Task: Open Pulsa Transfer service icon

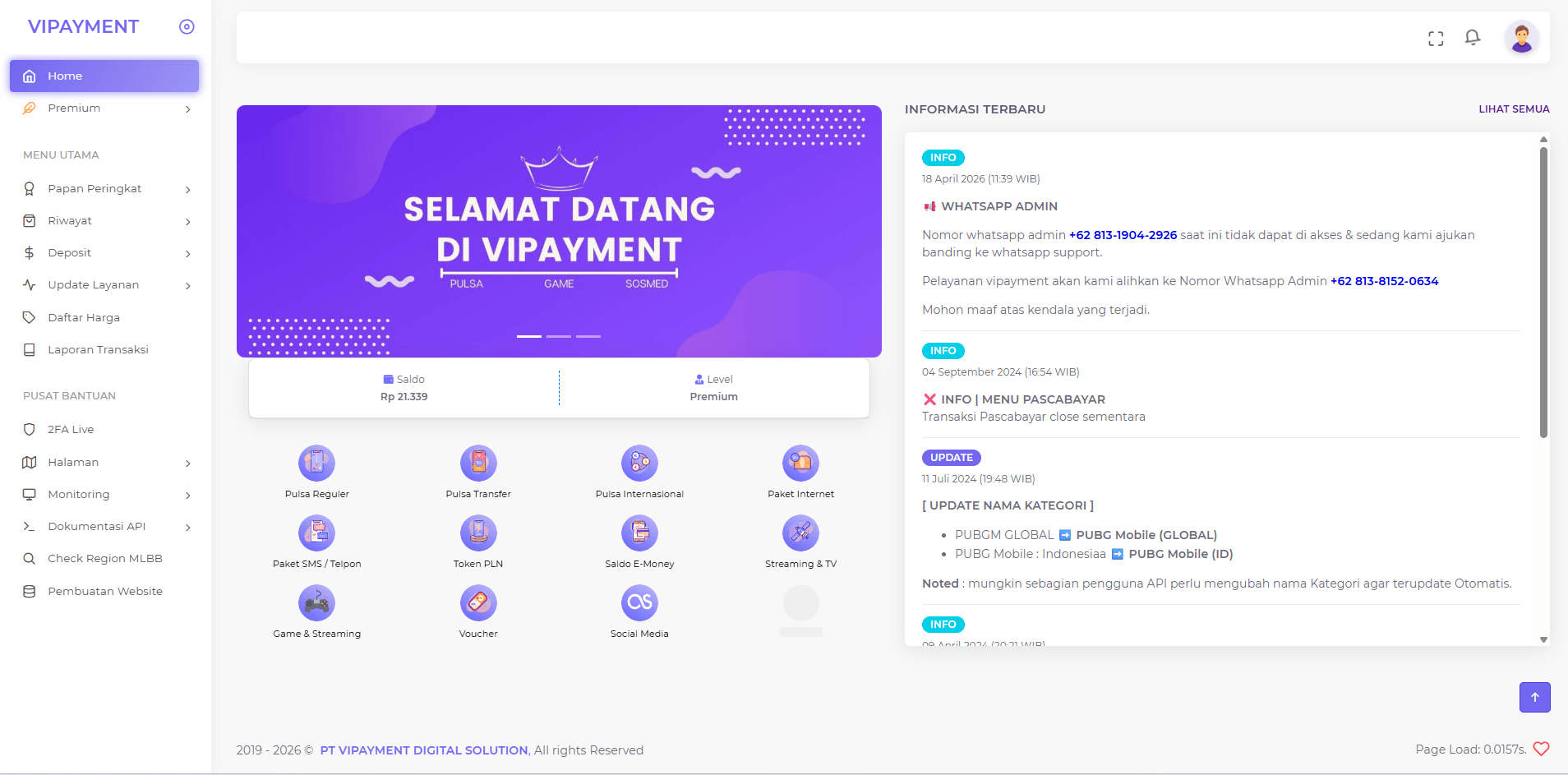Action: (x=478, y=463)
